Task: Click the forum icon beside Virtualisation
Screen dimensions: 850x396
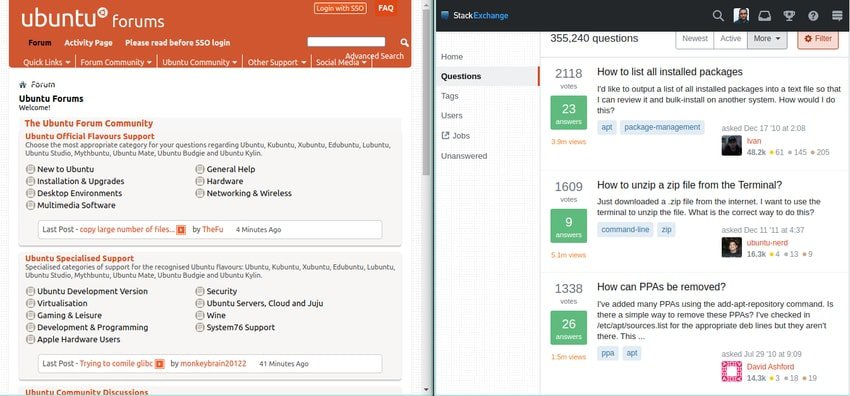Action: (x=30, y=303)
